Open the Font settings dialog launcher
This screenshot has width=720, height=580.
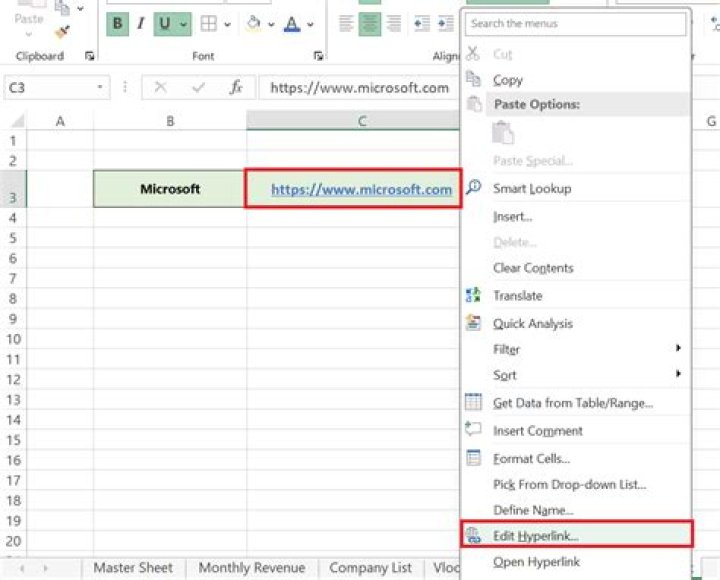(x=318, y=56)
